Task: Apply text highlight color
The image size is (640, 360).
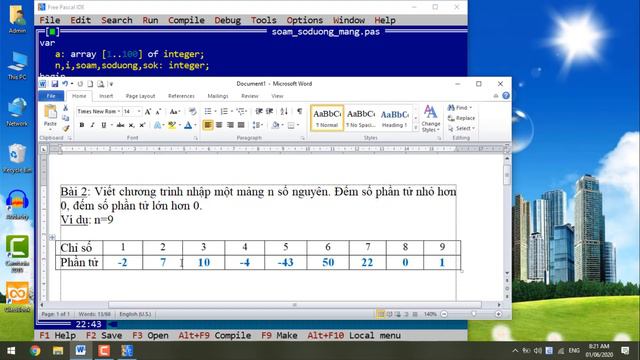Action: [172, 125]
